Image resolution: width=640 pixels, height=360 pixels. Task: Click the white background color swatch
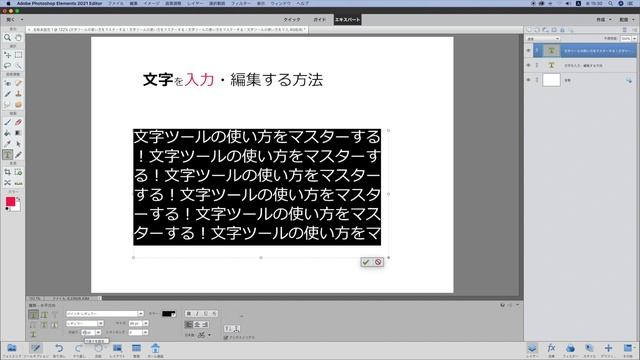[17, 208]
